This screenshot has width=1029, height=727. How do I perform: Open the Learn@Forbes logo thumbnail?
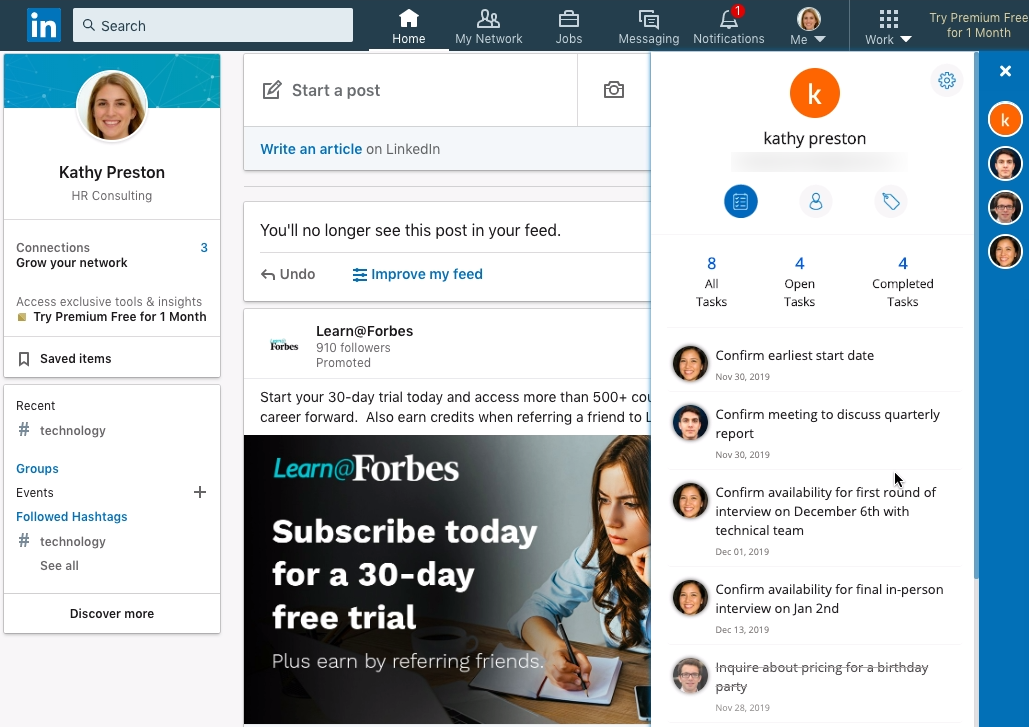click(x=284, y=346)
